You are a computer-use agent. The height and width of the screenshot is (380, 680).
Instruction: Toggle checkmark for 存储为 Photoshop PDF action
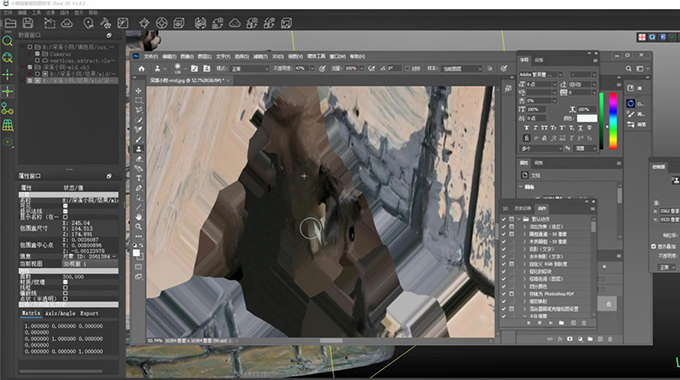coord(503,294)
